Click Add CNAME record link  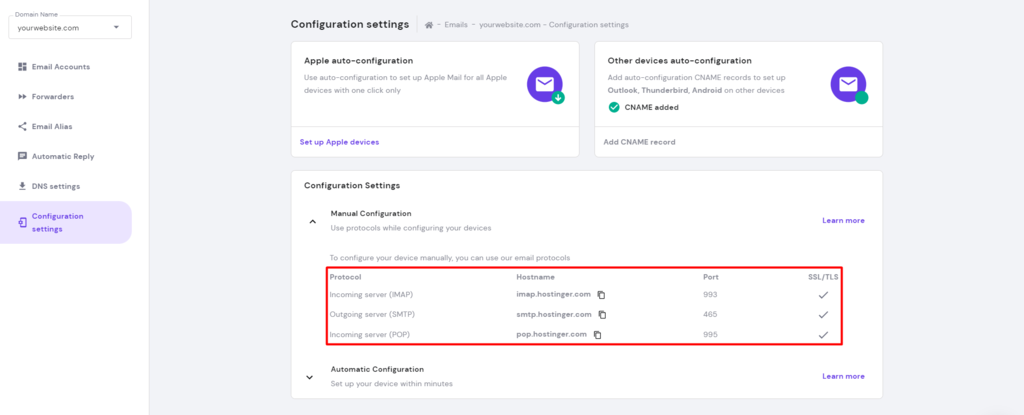click(x=639, y=142)
